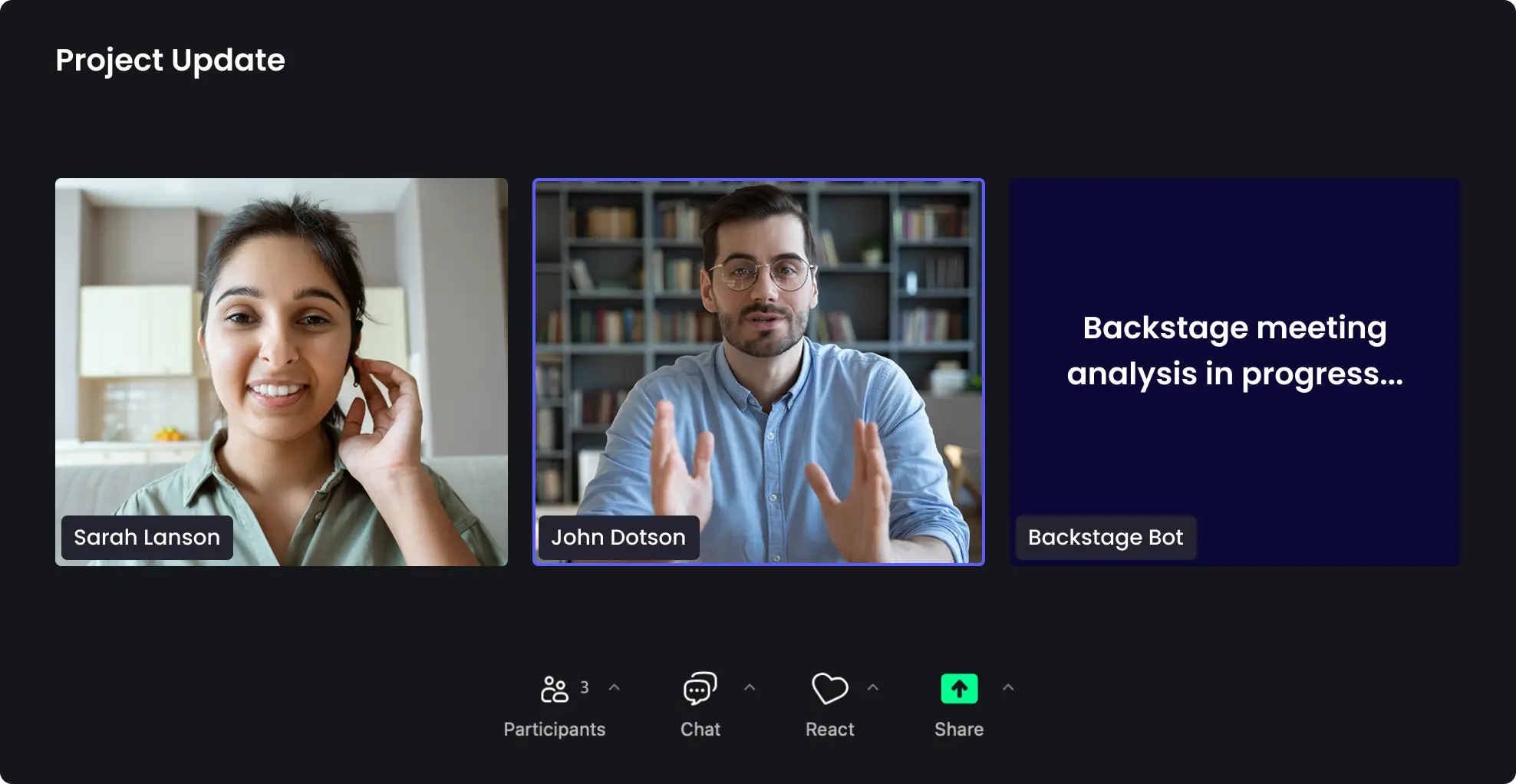Click the participant count number 3
This screenshot has height=784, width=1516.
585,687
